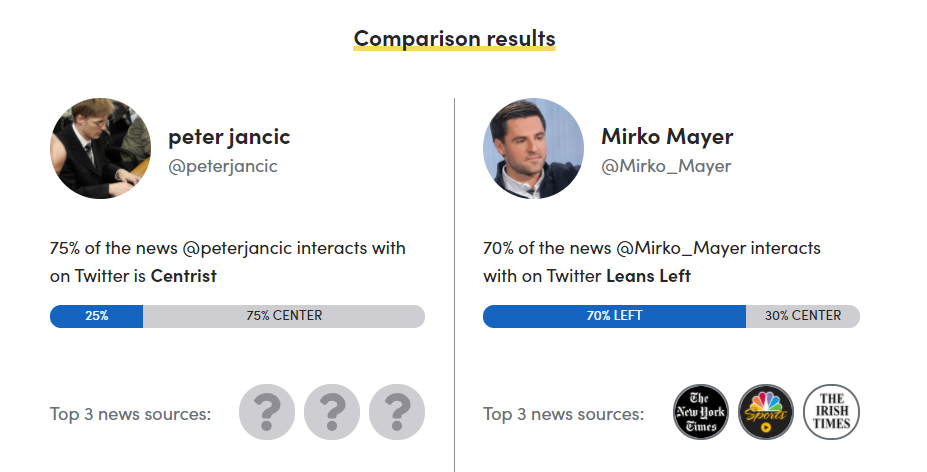Open peter jancic's profile photo
927x472 pixels.
(100, 148)
